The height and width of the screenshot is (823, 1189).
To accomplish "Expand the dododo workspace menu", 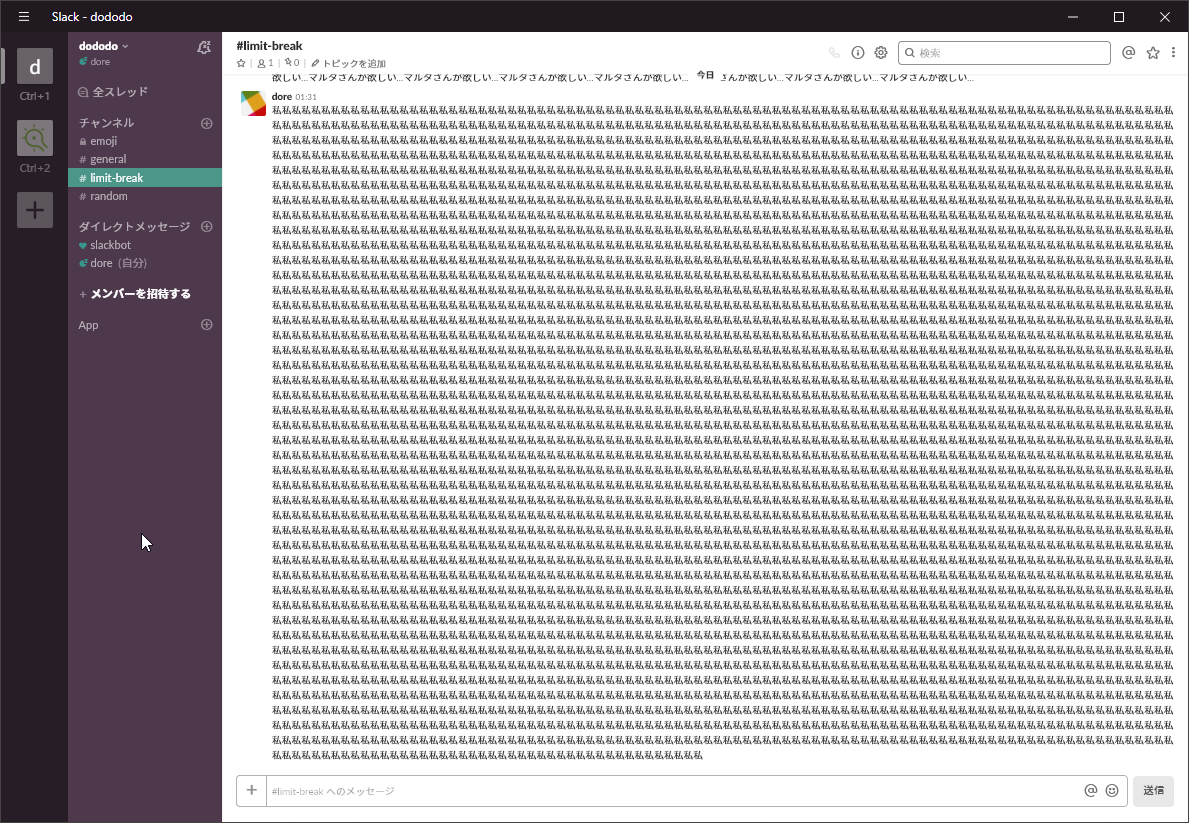I will click(104, 46).
